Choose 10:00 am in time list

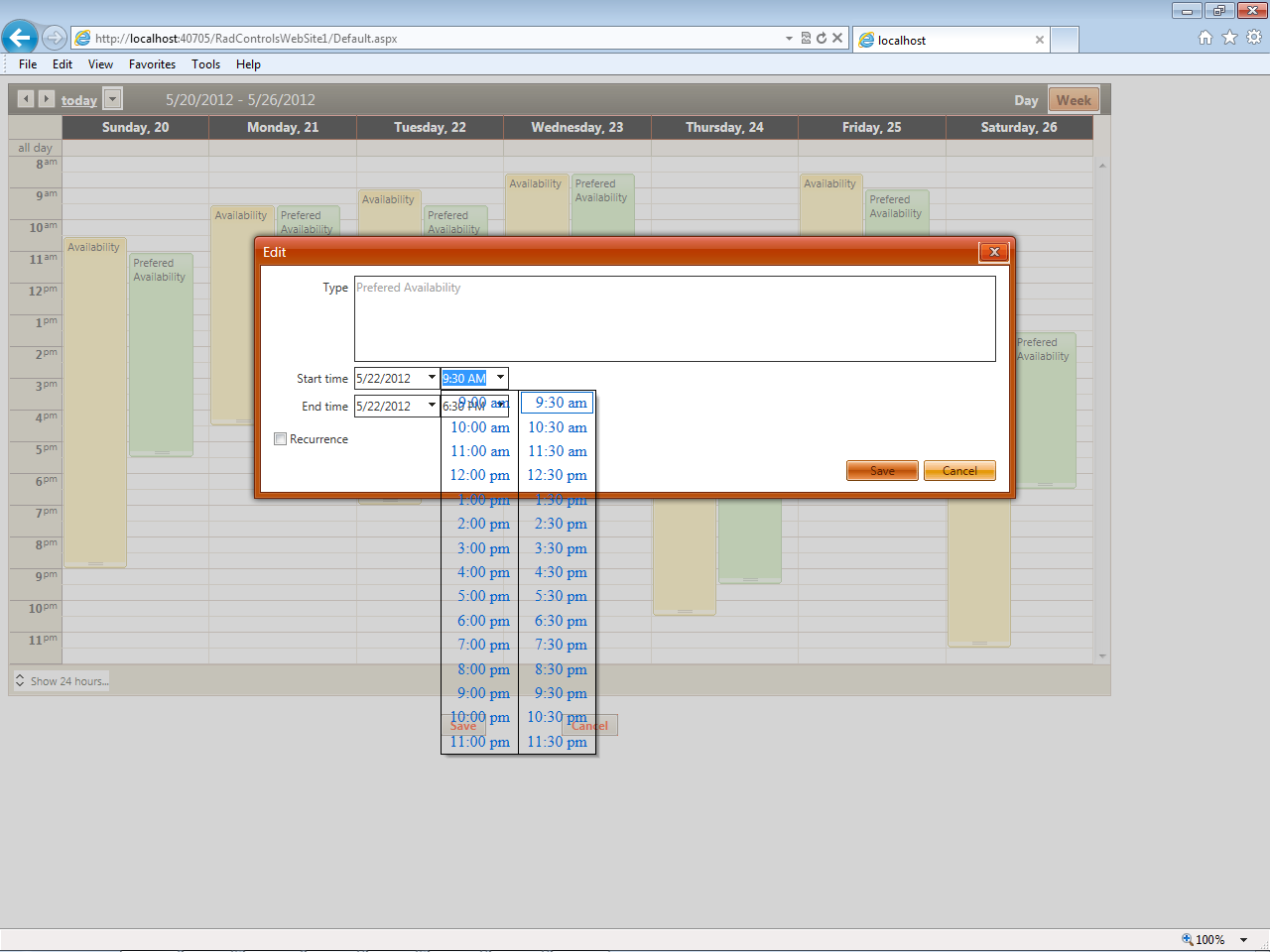coord(479,427)
